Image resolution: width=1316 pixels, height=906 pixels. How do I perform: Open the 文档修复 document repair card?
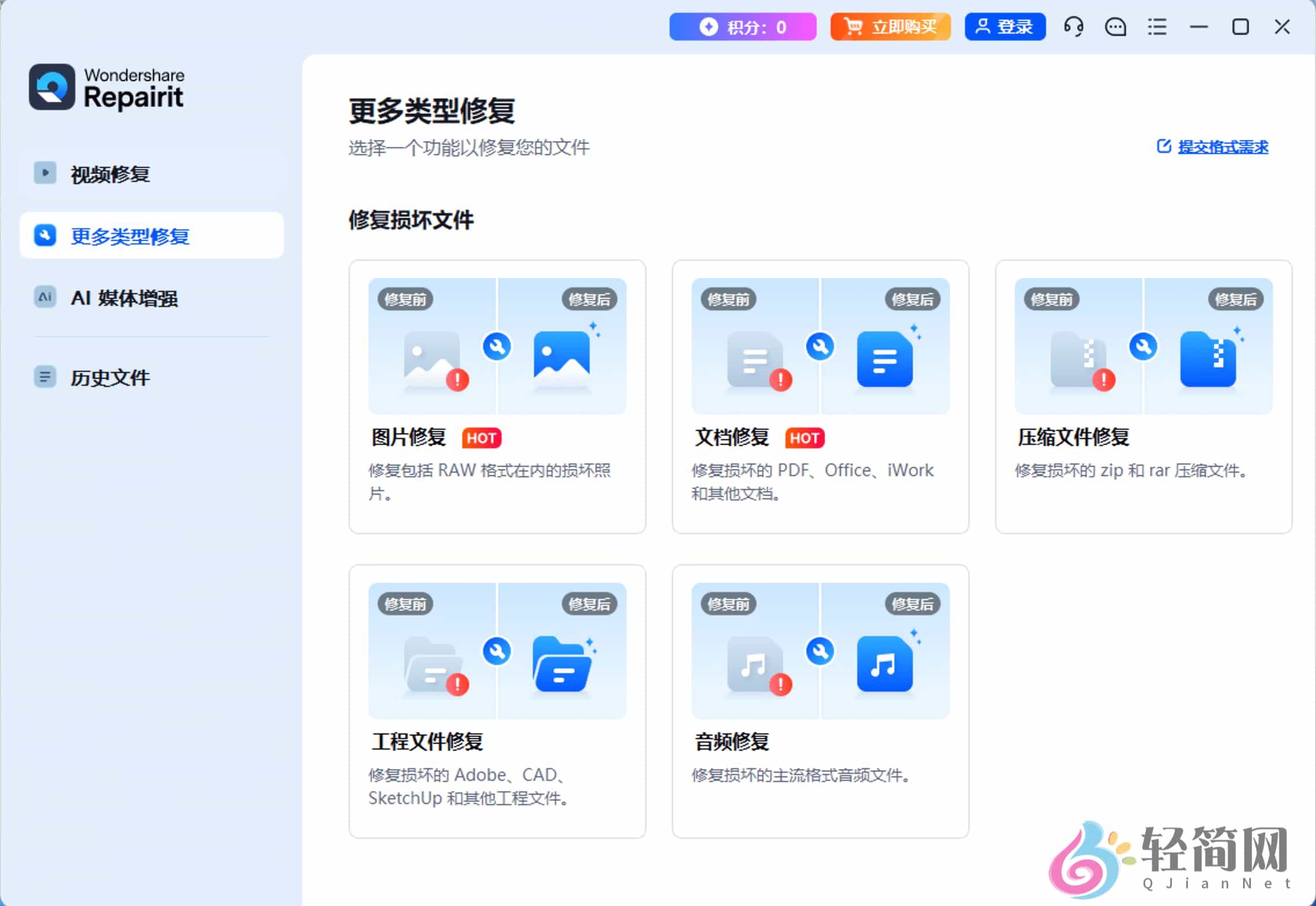point(820,397)
